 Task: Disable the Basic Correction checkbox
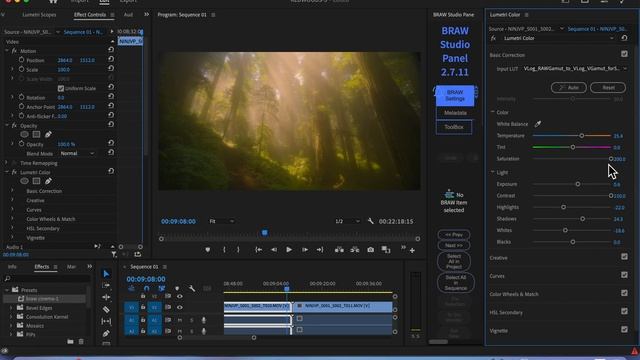[x=624, y=54]
